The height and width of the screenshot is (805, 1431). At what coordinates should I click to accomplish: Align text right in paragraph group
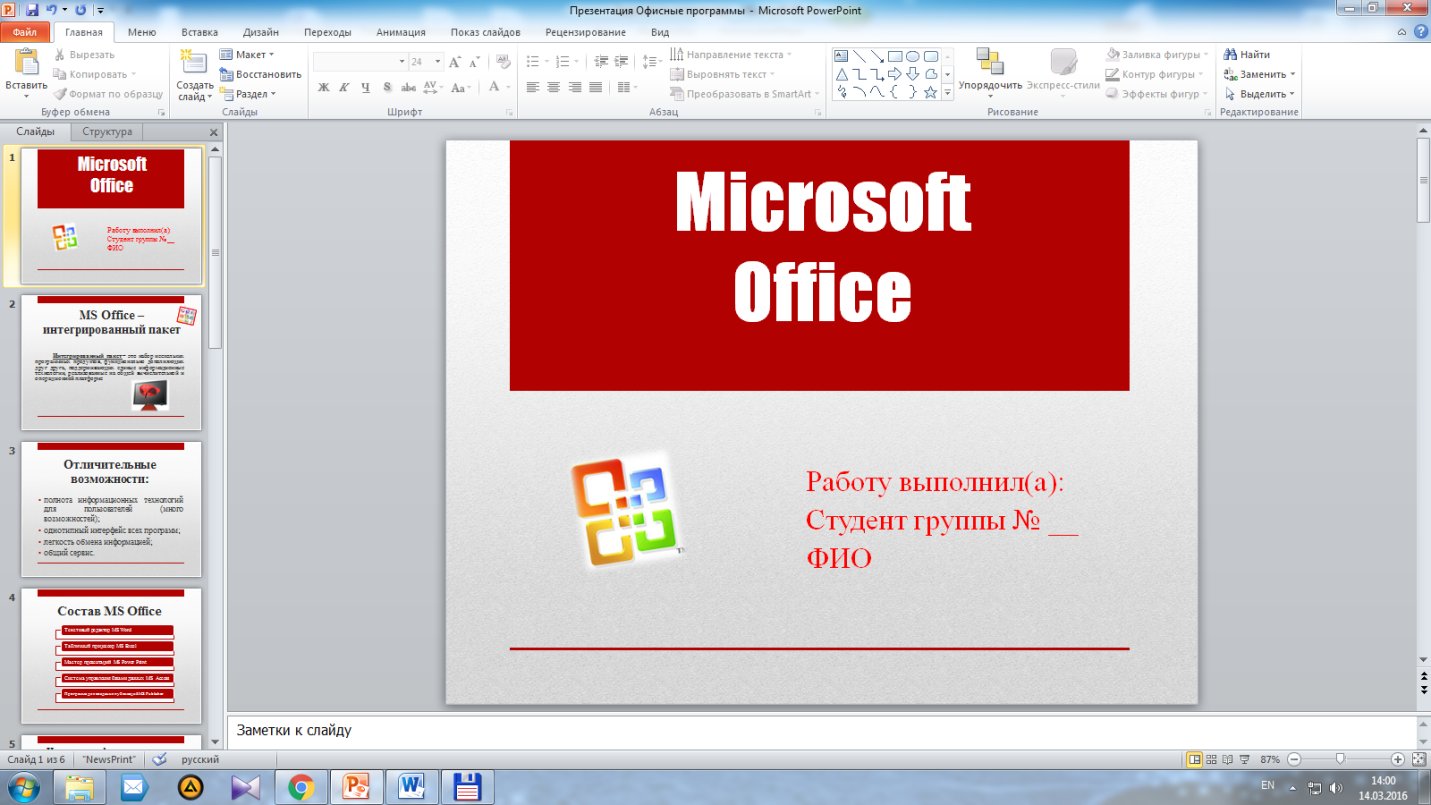[x=575, y=88]
